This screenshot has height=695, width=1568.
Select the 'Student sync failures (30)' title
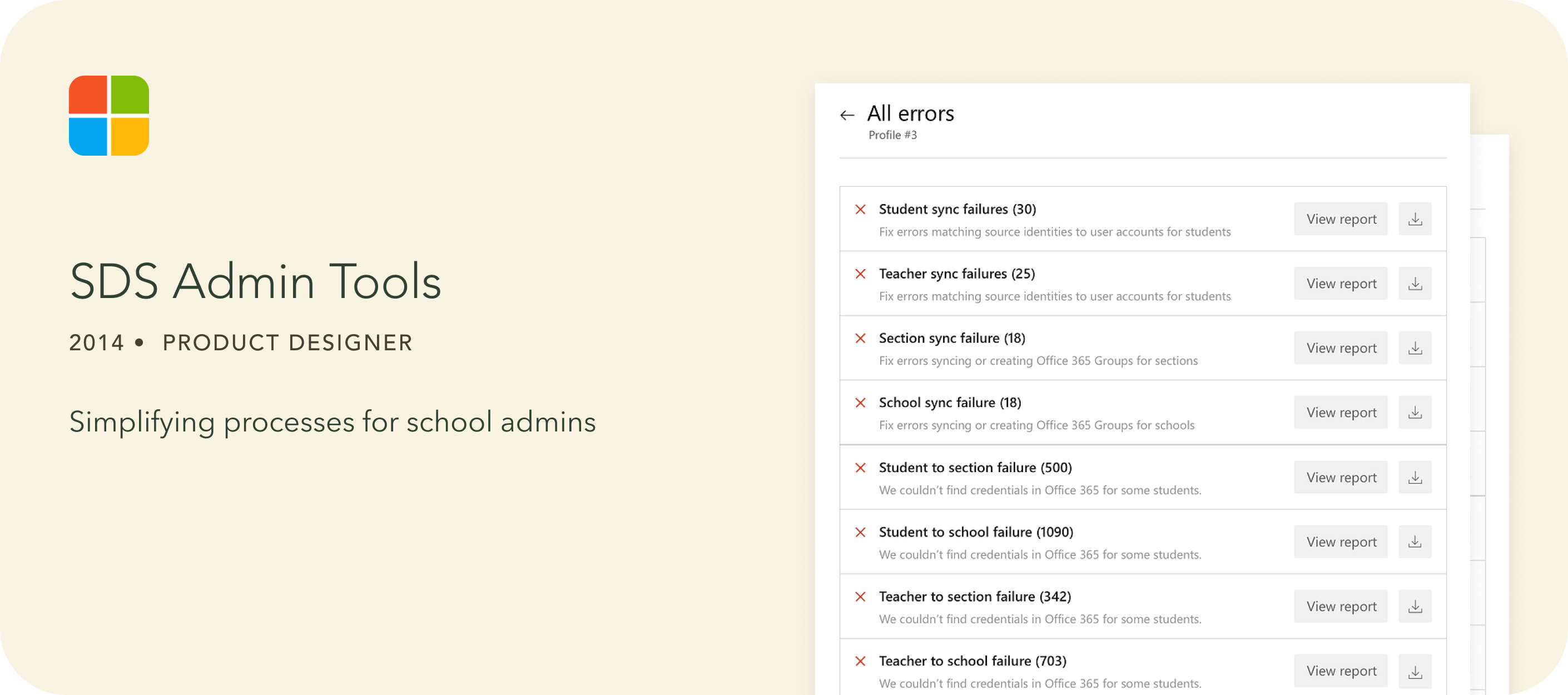[x=957, y=210]
